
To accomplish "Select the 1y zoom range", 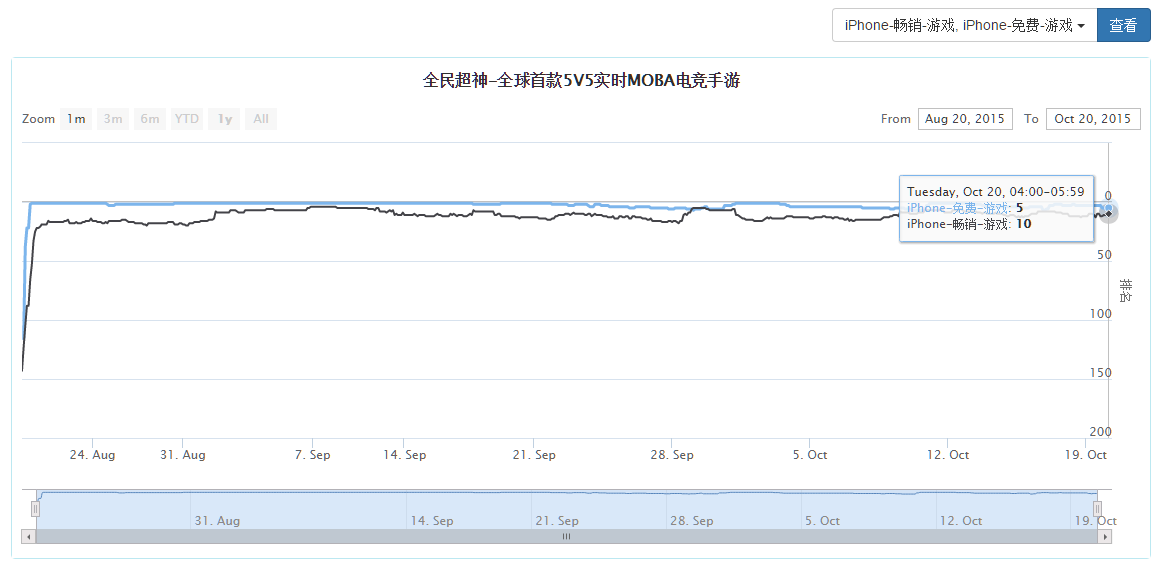I will pyautogui.click(x=225, y=119).
